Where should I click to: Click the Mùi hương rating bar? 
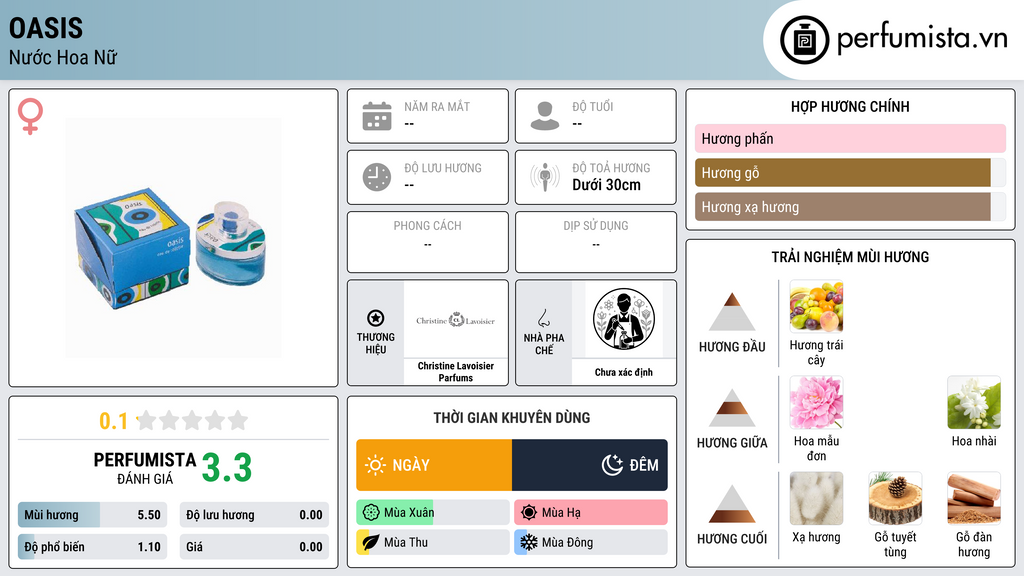point(92,515)
